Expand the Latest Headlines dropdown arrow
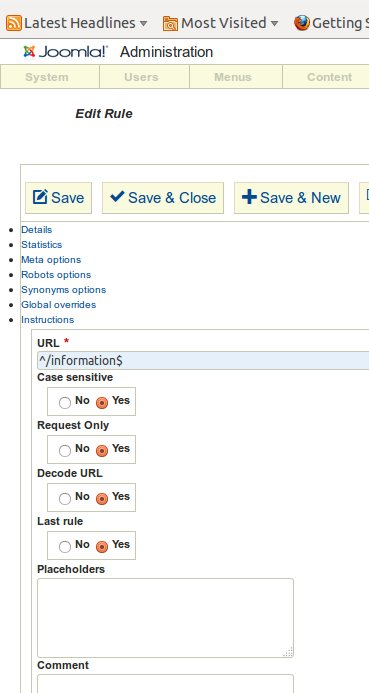 (x=143, y=23)
